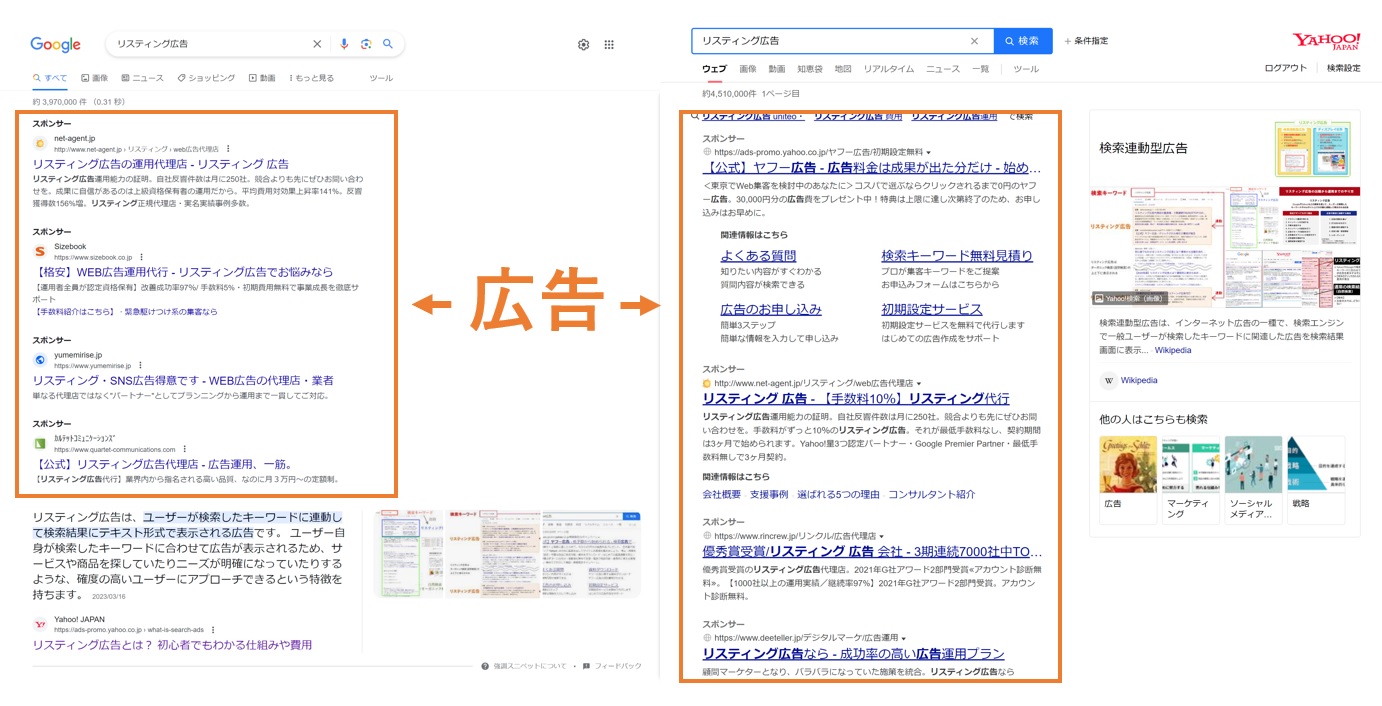Click Google's magnifying glass search icon
Screen dimensions: 1382x706
coord(388,44)
